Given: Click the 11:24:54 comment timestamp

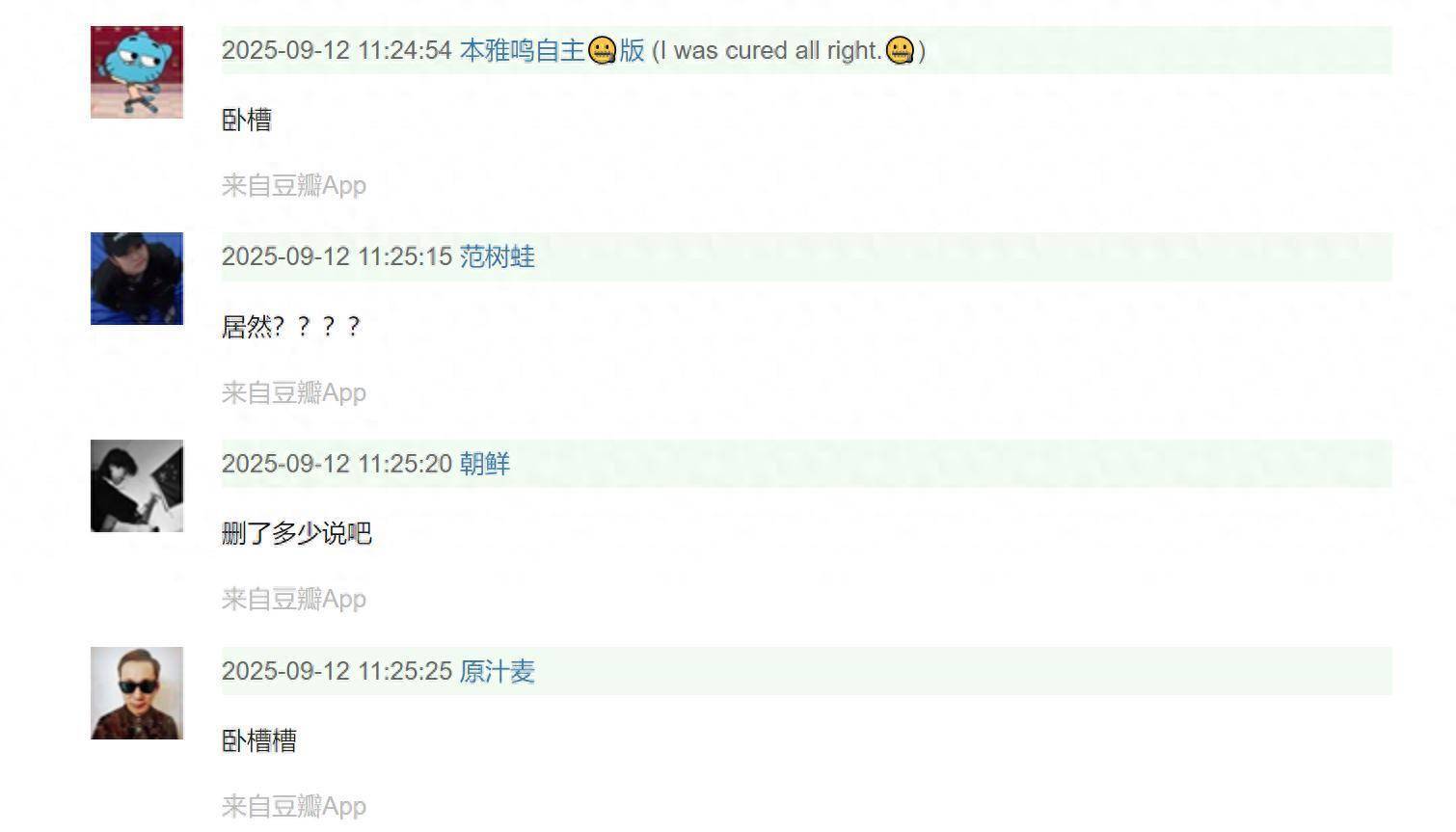Looking at the screenshot, I should [x=337, y=50].
